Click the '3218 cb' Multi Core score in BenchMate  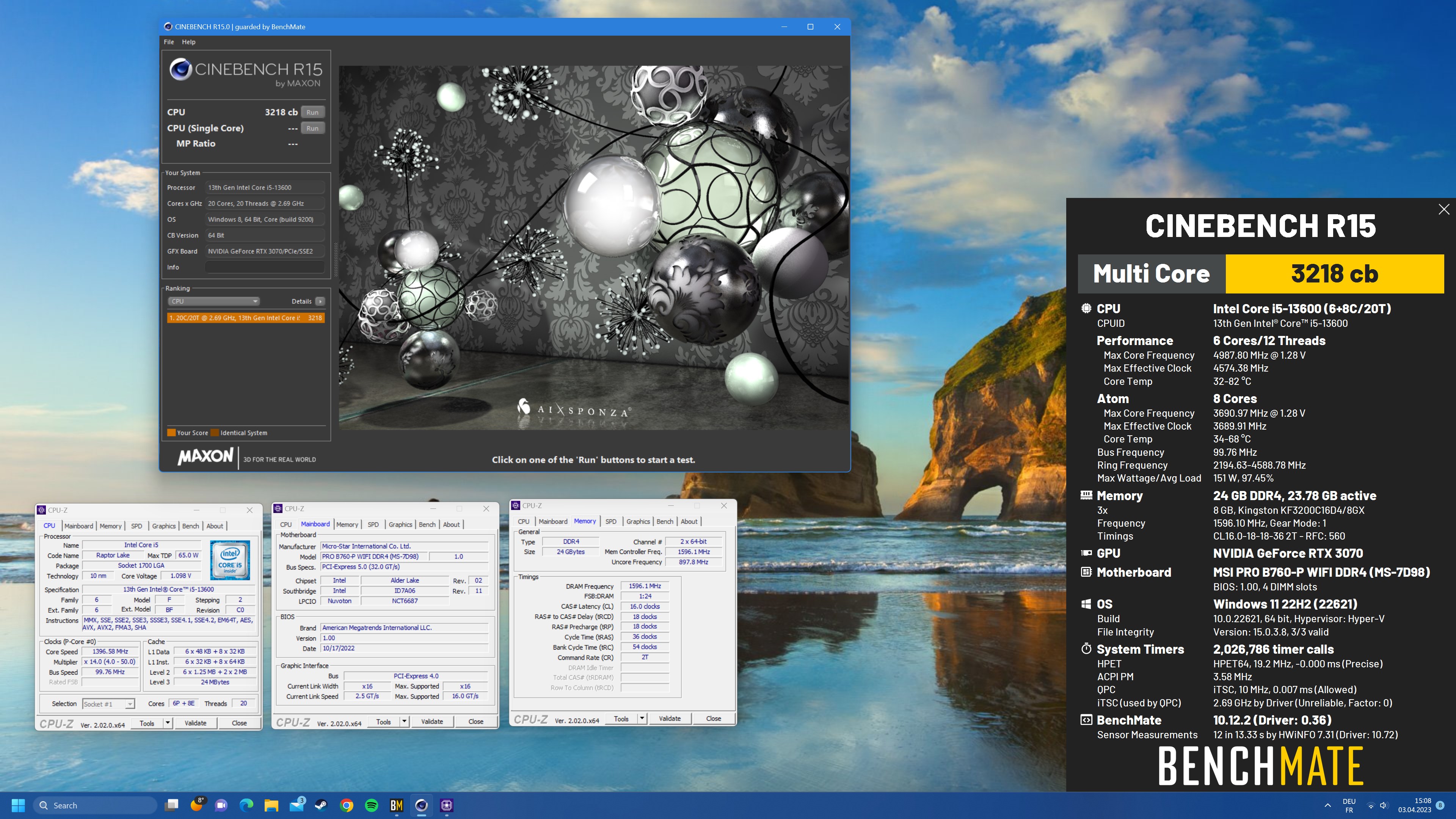coord(1335,273)
